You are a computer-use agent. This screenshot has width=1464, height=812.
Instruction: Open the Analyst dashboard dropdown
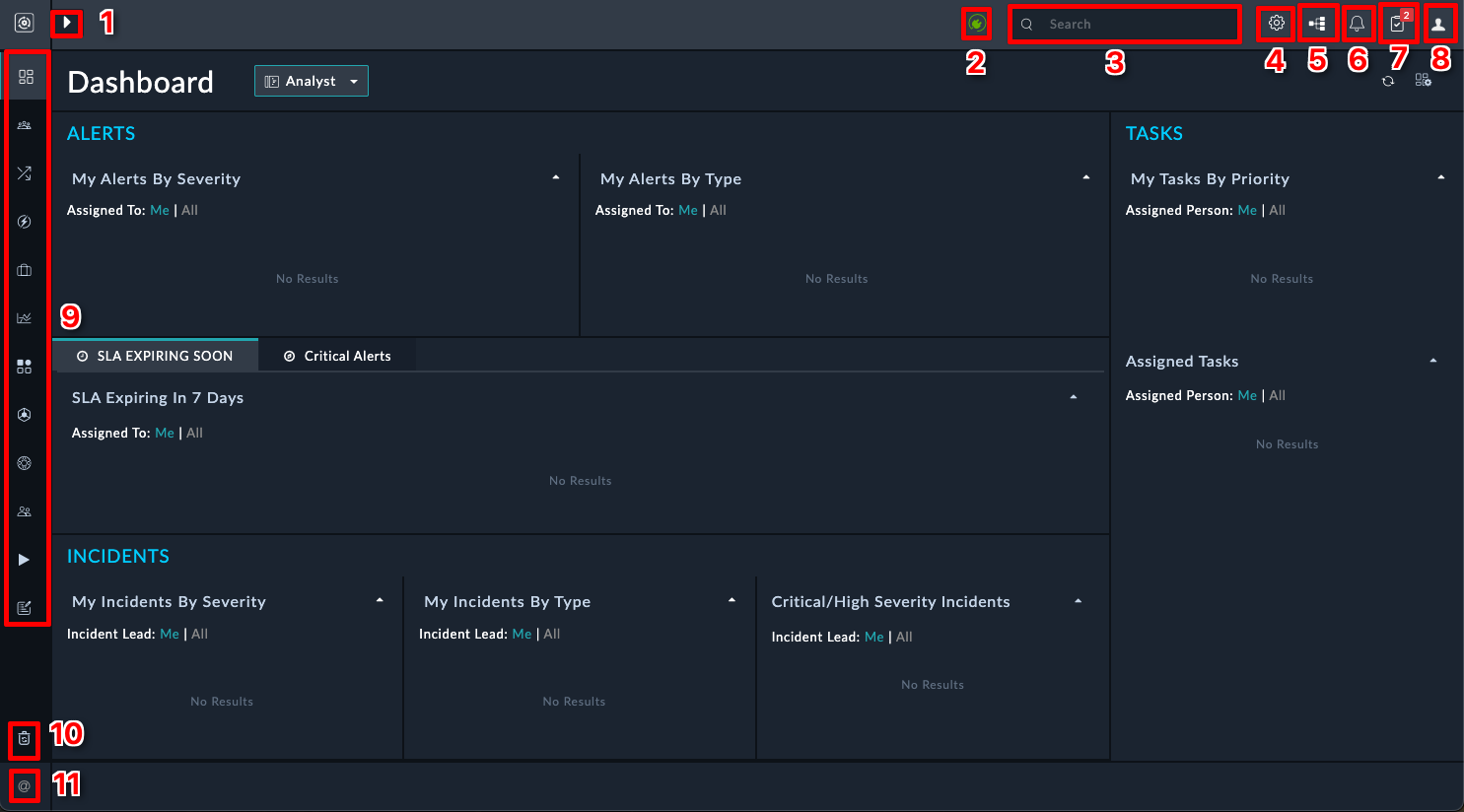click(x=312, y=81)
